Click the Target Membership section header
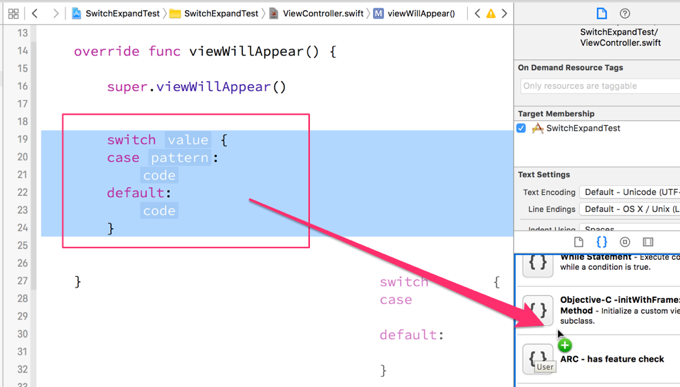The height and width of the screenshot is (387, 680). point(556,114)
